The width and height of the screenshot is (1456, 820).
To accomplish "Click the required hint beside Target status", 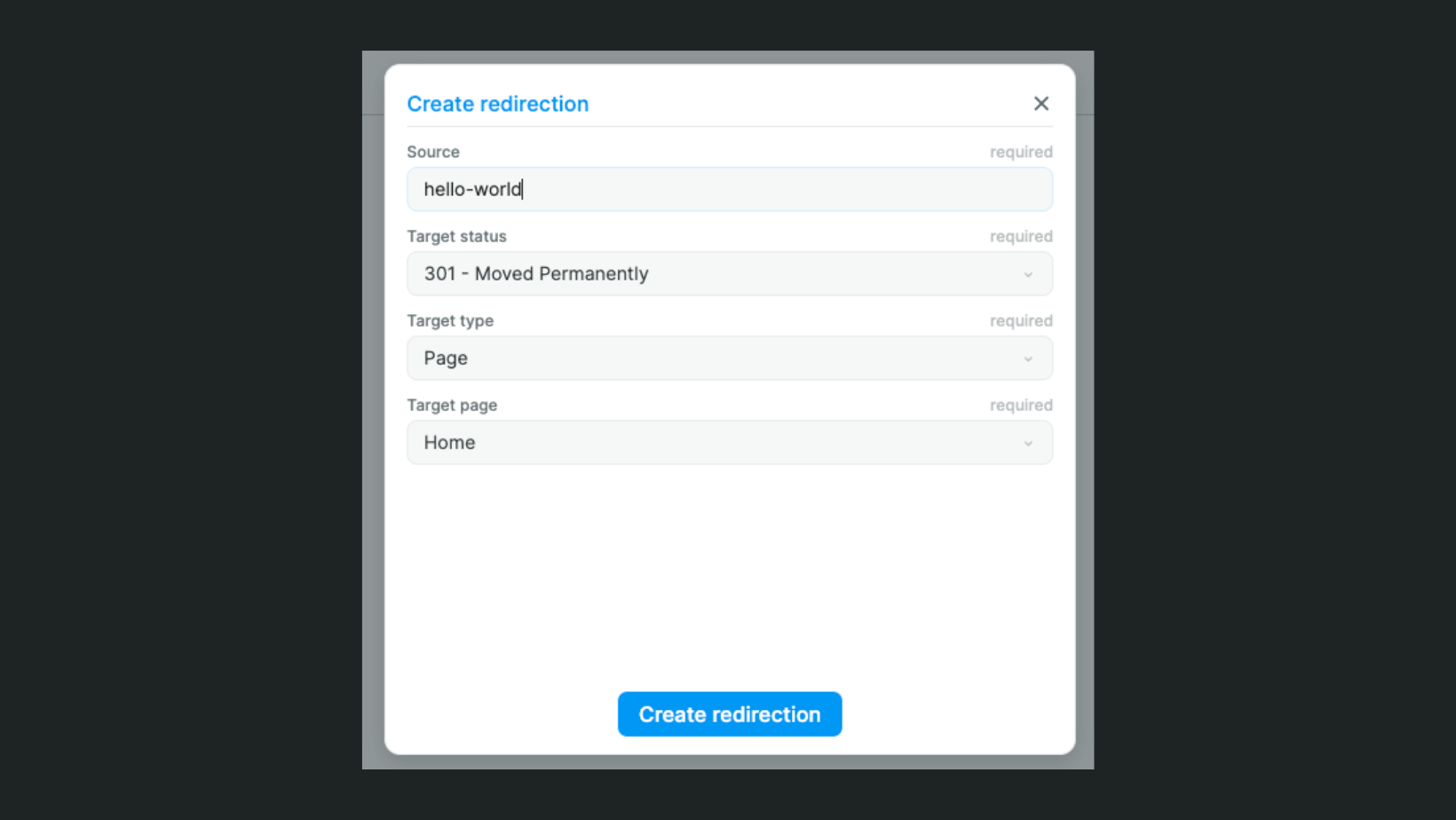I will (1021, 236).
